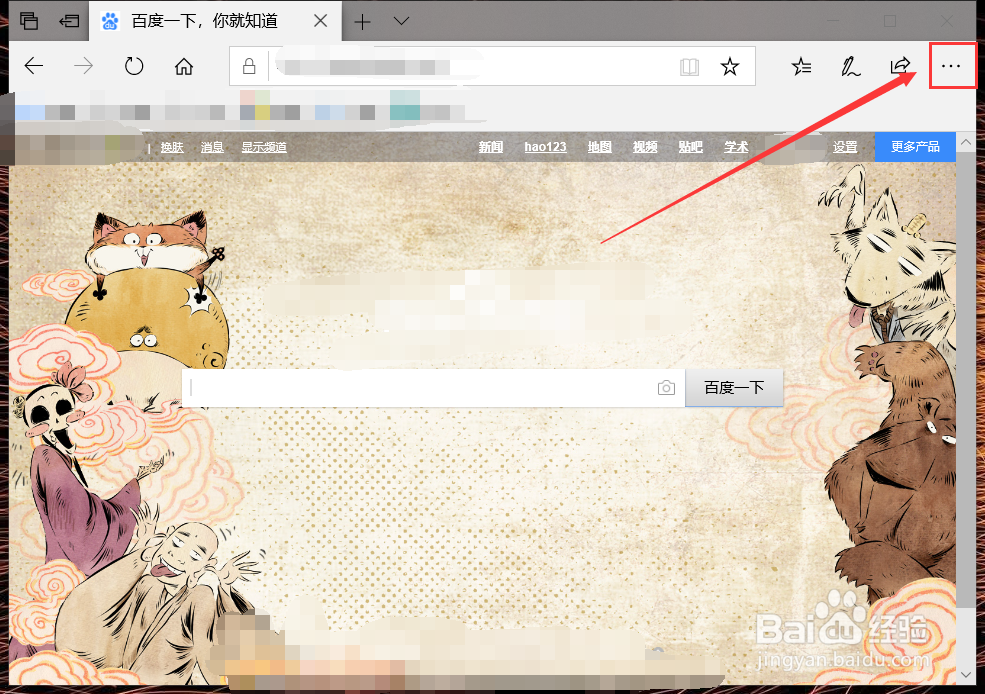The height and width of the screenshot is (694, 985).
Task: Click the 显示频道 link
Action: click(x=264, y=147)
